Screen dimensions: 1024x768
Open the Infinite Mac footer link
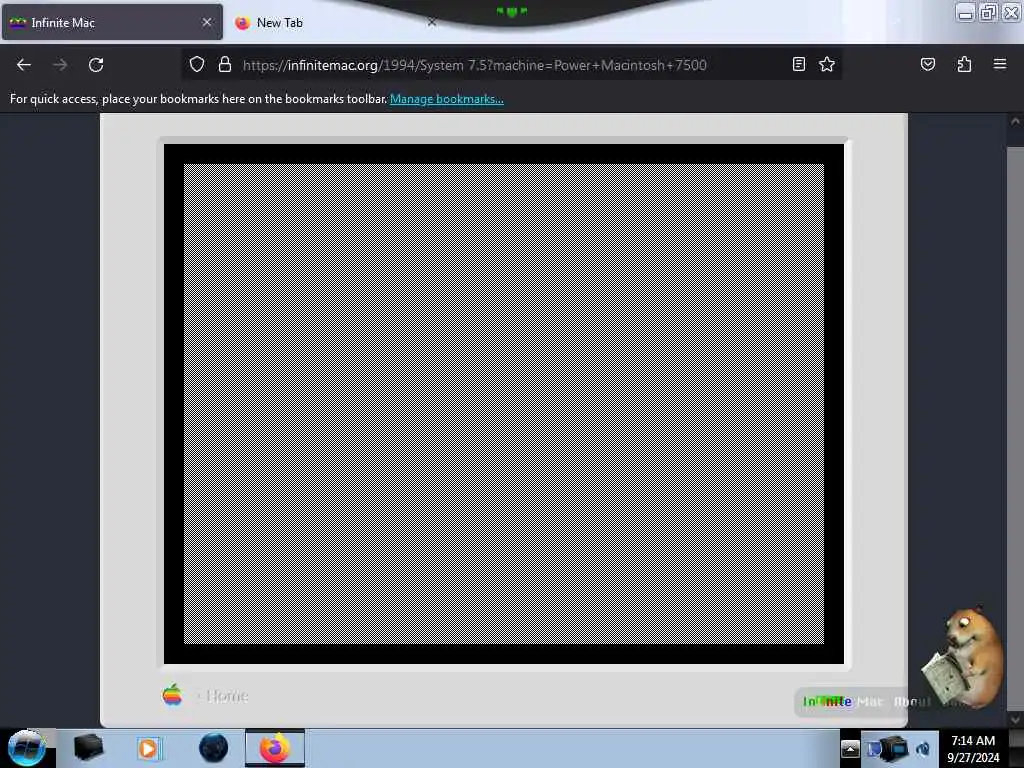click(x=842, y=701)
